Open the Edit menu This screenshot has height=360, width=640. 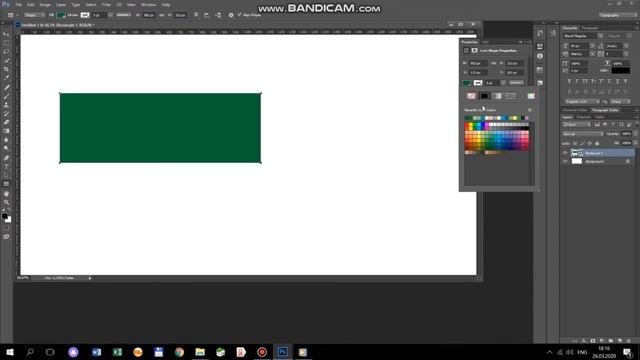(31, 4)
